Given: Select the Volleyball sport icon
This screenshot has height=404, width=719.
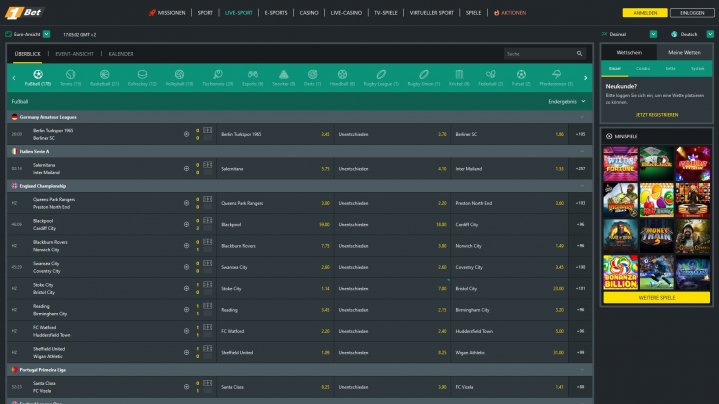Looking at the screenshot, I should point(179,74).
